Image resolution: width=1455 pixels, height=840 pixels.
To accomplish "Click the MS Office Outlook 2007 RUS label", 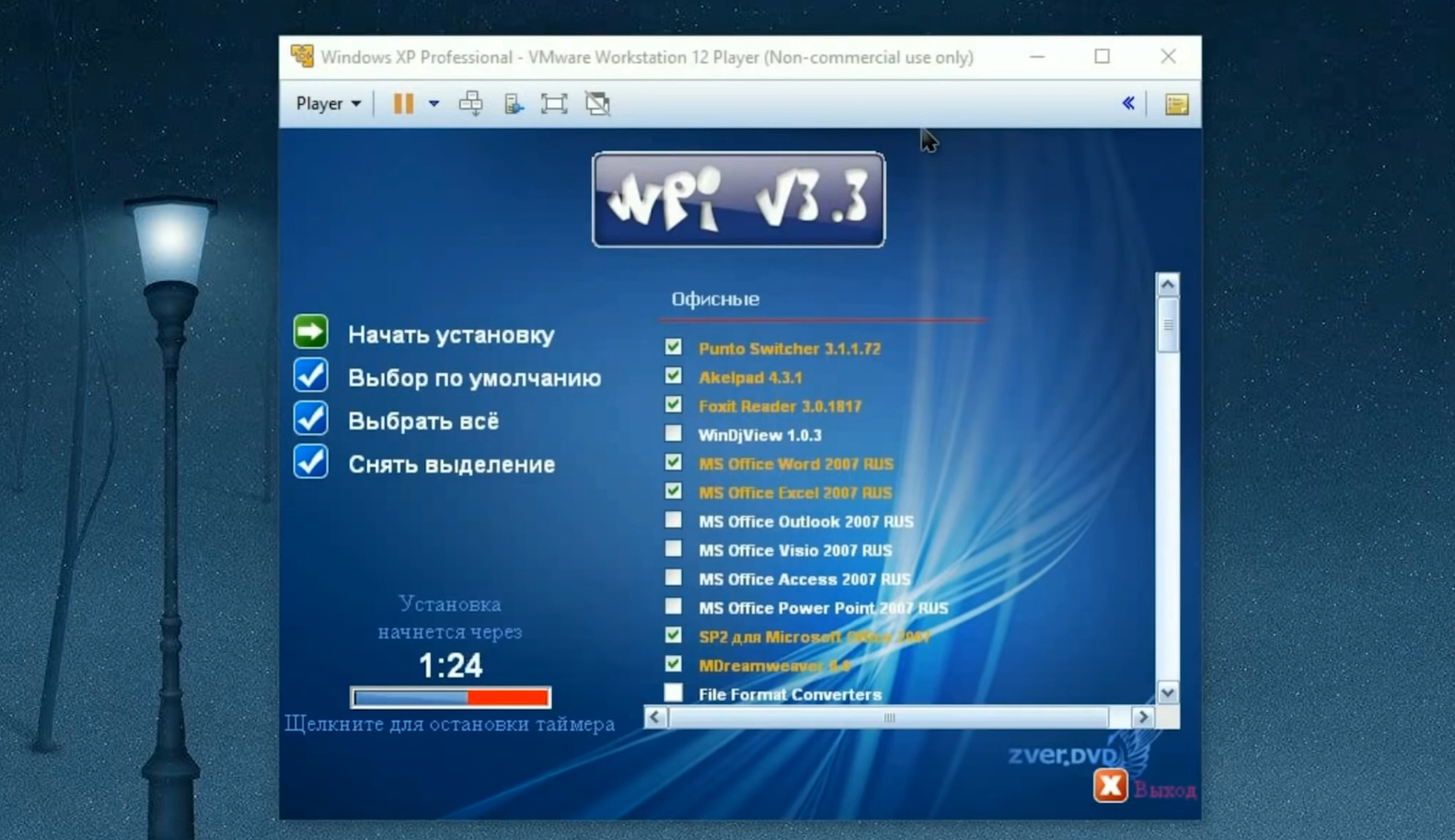I will click(806, 522).
